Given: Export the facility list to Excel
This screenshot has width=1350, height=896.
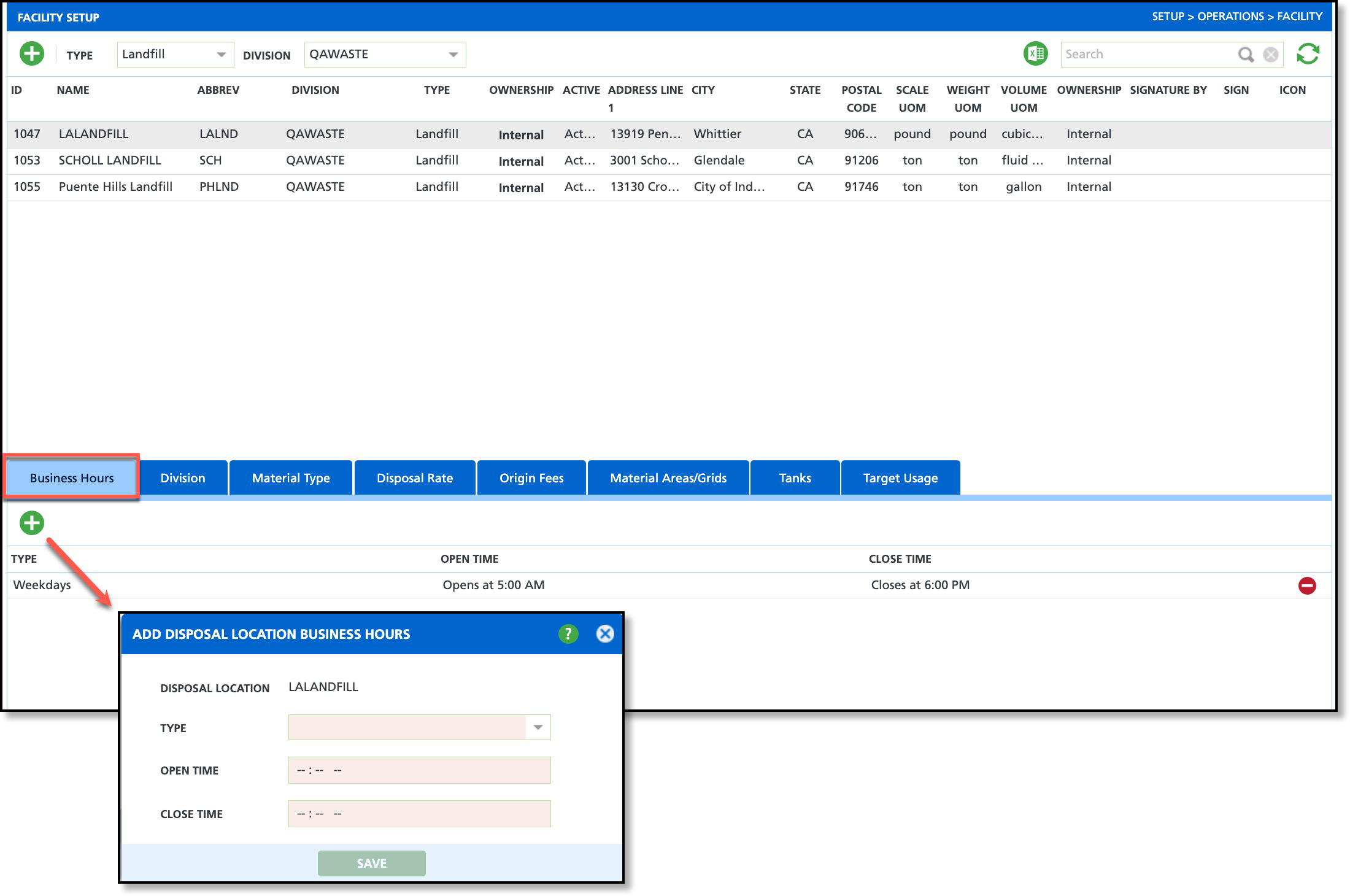Looking at the screenshot, I should coord(1035,54).
